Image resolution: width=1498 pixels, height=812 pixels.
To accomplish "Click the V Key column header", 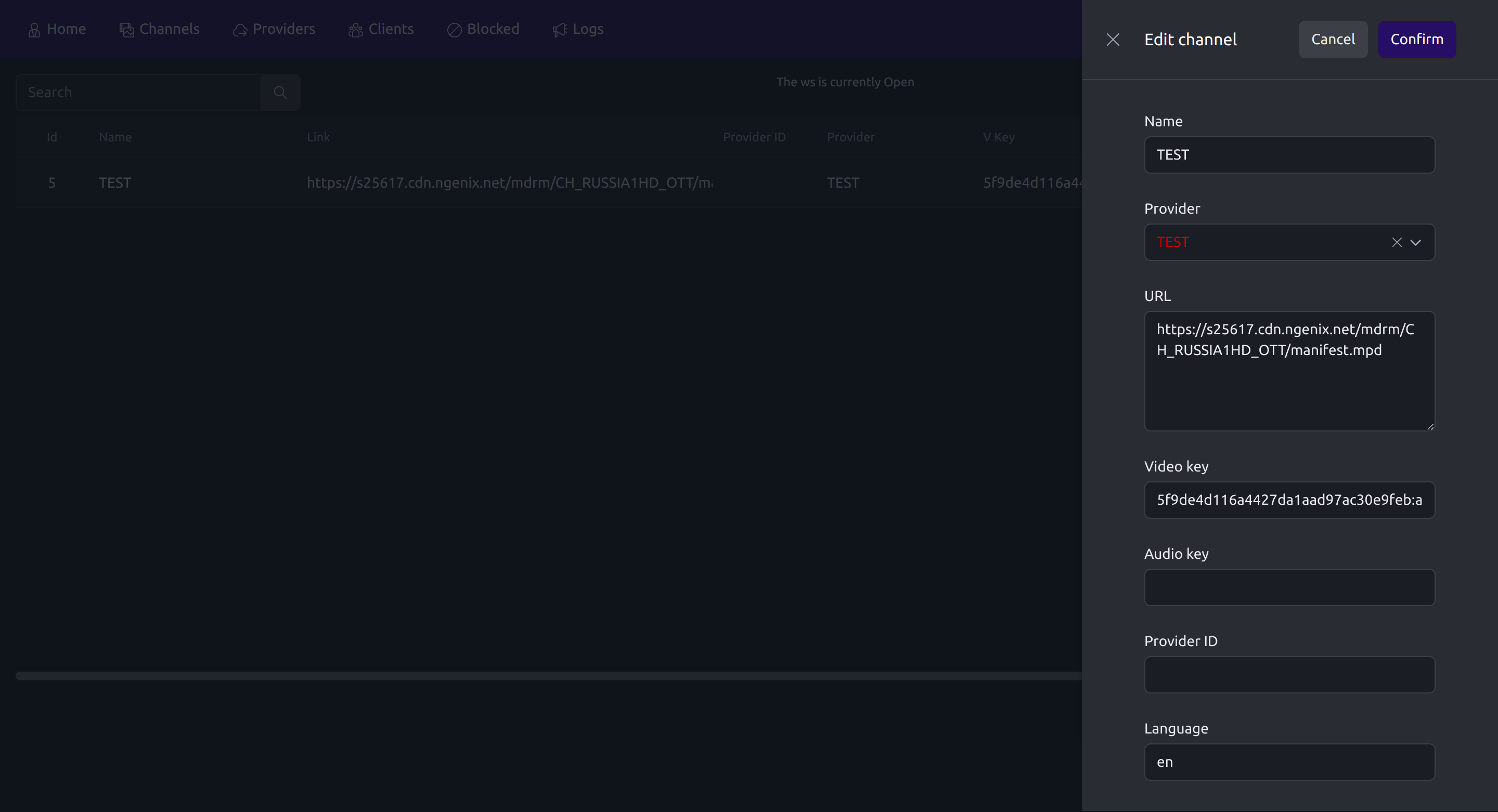I will 999,137.
